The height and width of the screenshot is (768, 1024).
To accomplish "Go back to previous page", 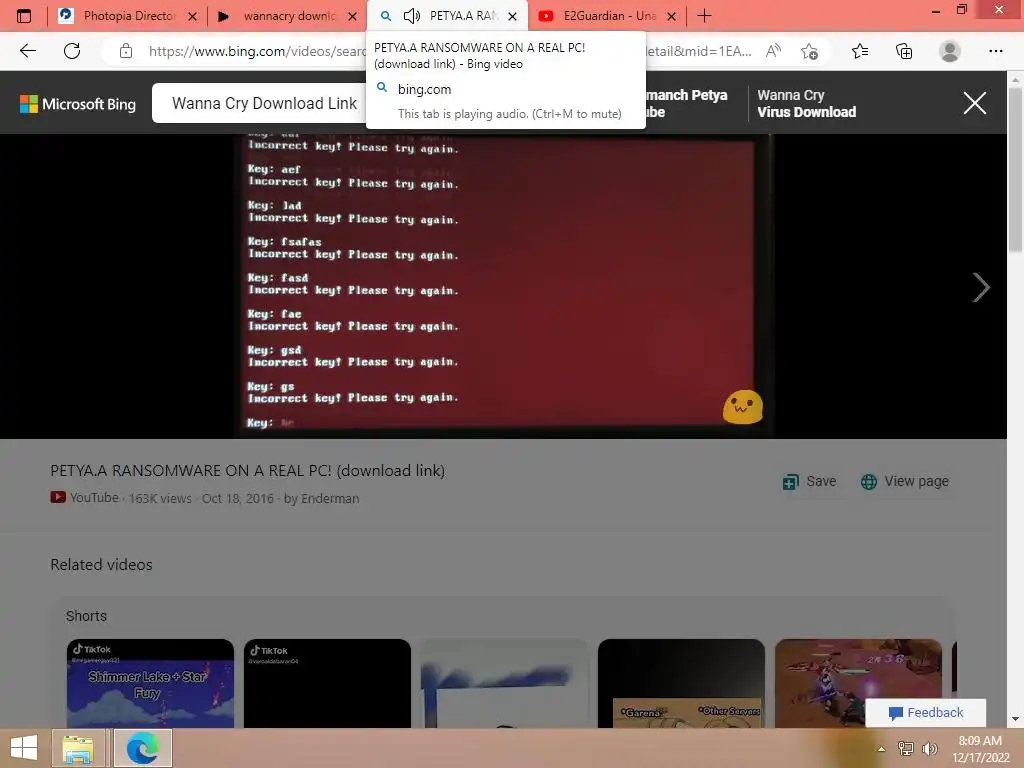I will point(28,51).
